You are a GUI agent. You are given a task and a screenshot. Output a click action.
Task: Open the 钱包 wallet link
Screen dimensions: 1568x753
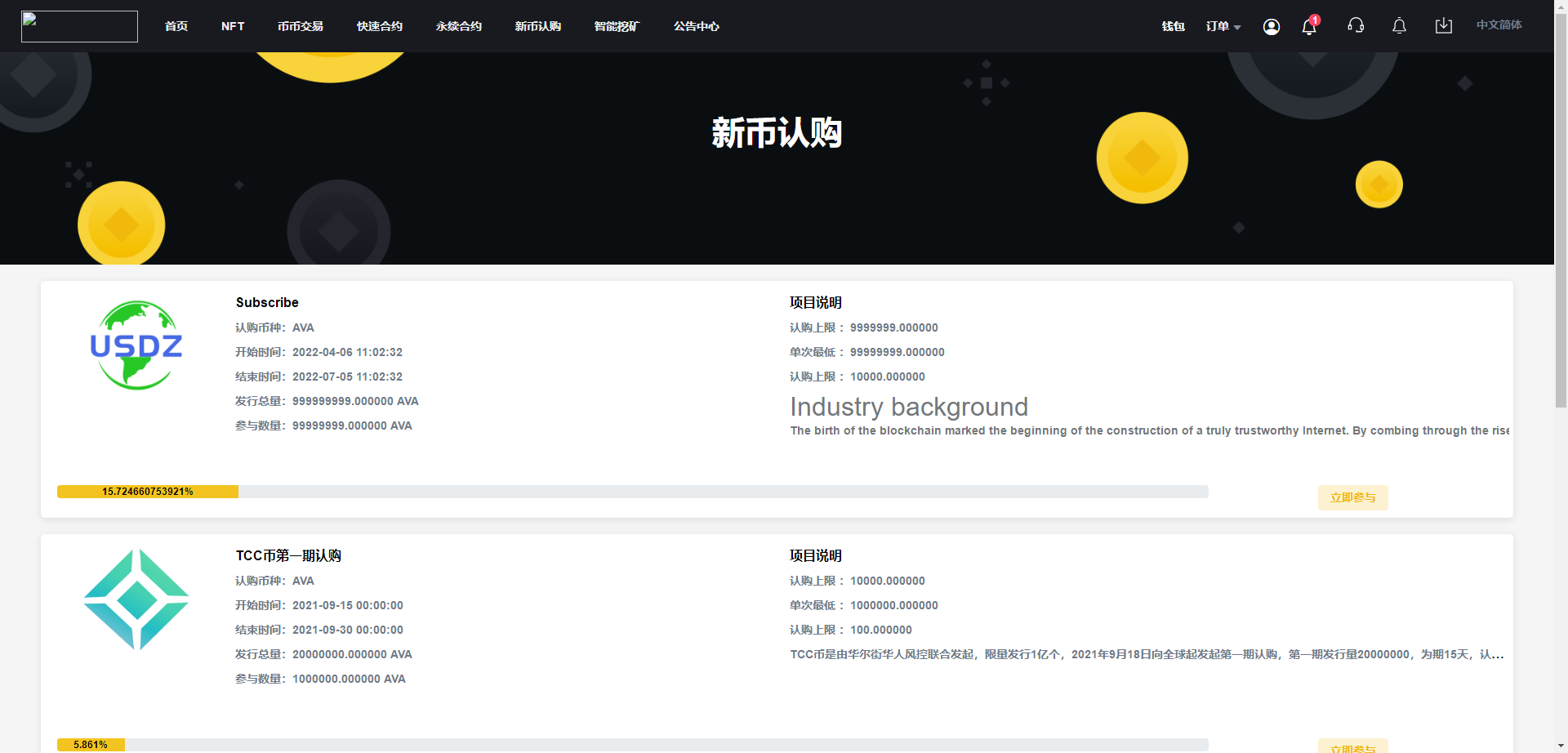pyautogui.click(x=1174, y=27)
